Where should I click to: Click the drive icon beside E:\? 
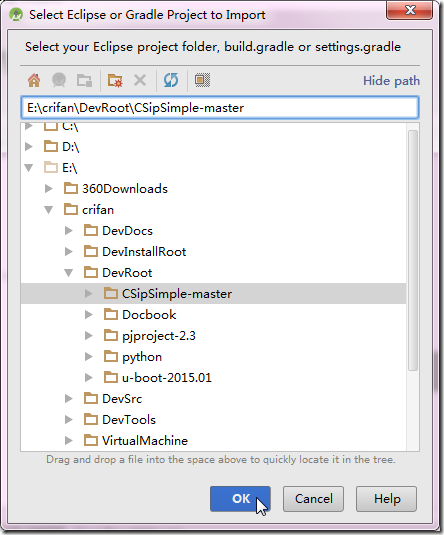(51, 167)
